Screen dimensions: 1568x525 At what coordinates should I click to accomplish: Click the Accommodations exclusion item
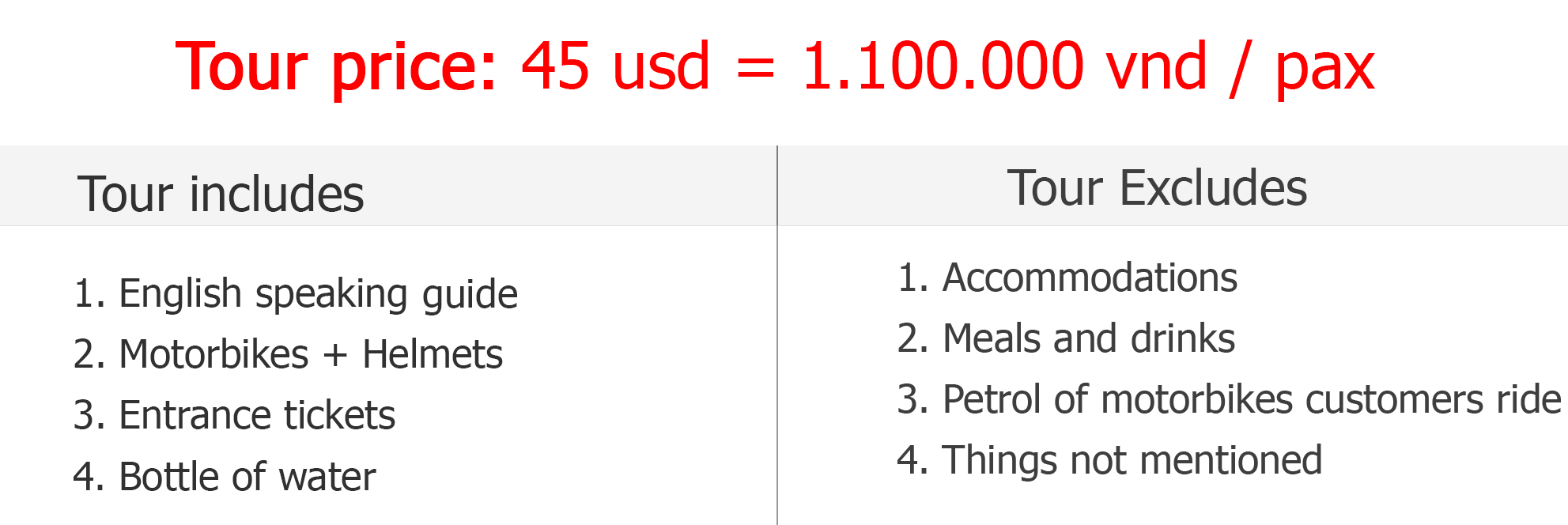[x=1067, y=278]
